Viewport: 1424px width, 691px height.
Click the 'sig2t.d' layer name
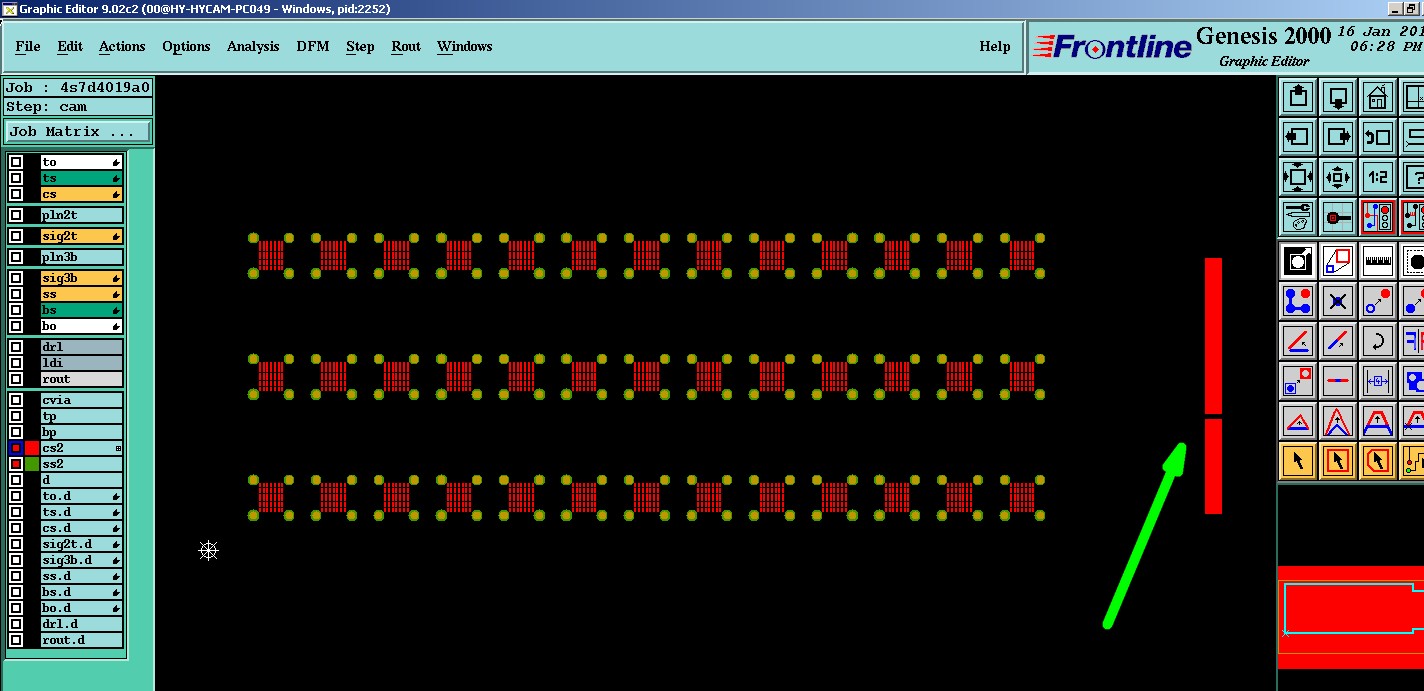[81, 544]
